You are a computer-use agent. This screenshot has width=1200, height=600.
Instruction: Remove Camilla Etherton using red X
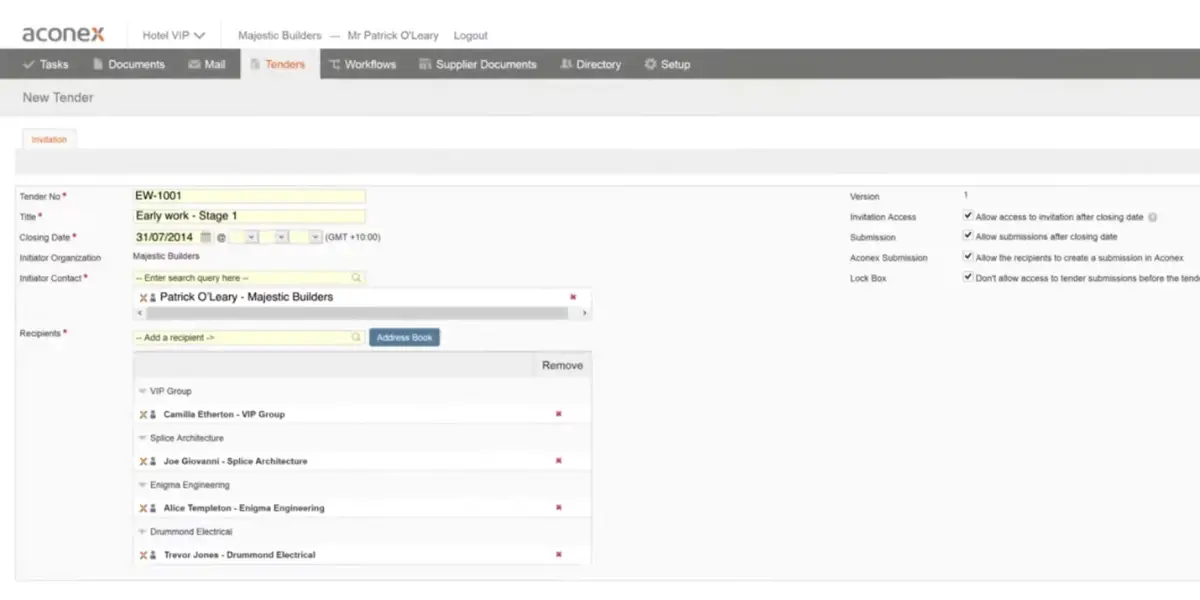click(558, 413)
